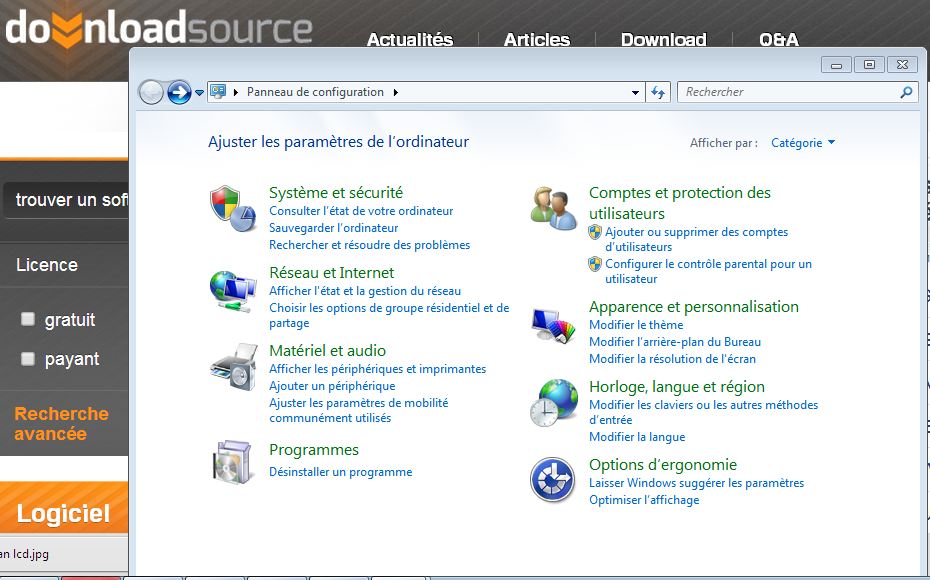Click shield icon beside Configurer le contrôle parental
The width and height of the screenshot is (930, 580).
tap(595, 264)
